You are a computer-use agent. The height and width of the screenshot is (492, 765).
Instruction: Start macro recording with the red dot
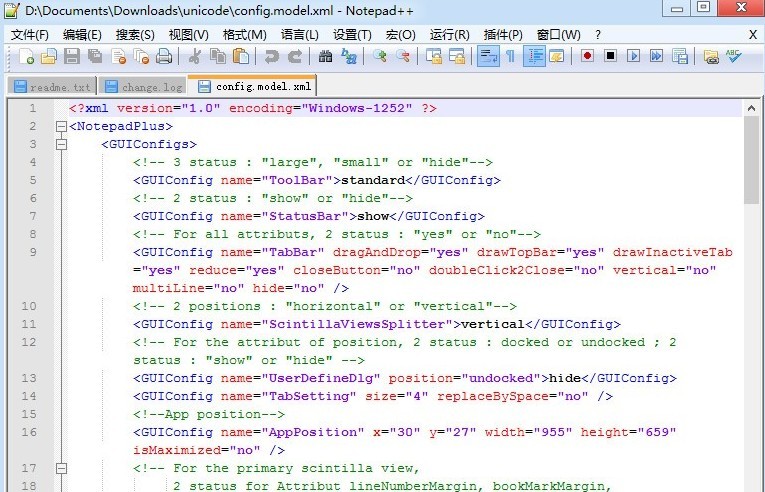(x=587, y=57)
